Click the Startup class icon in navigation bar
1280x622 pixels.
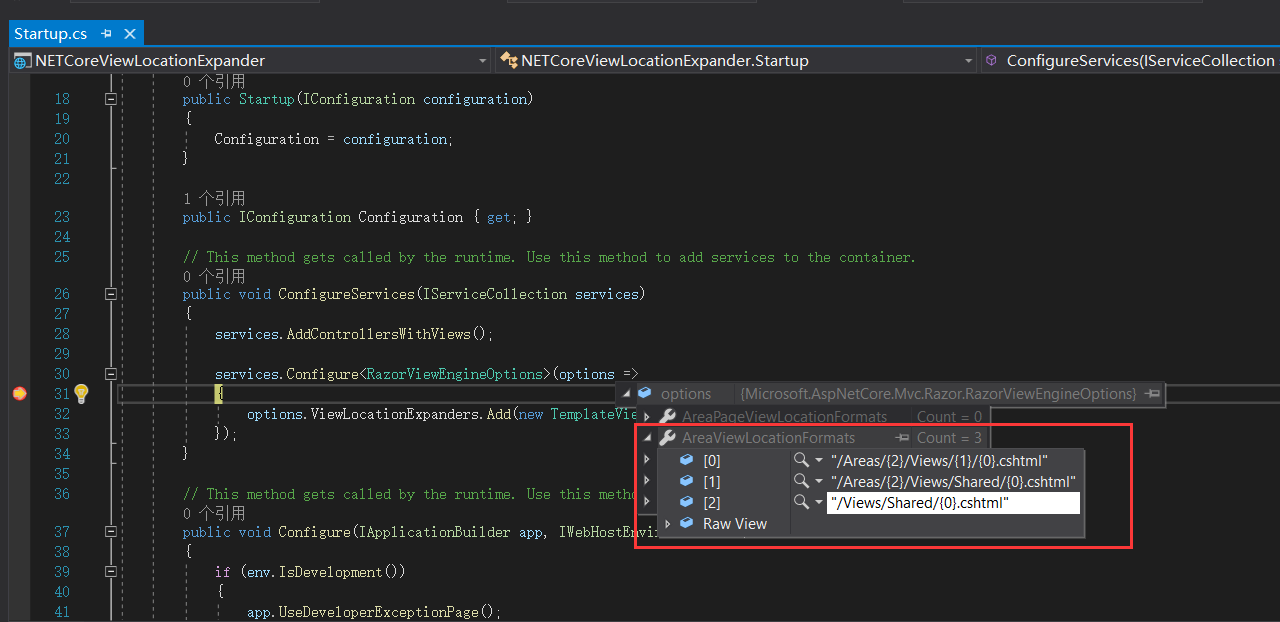(508, 61)
